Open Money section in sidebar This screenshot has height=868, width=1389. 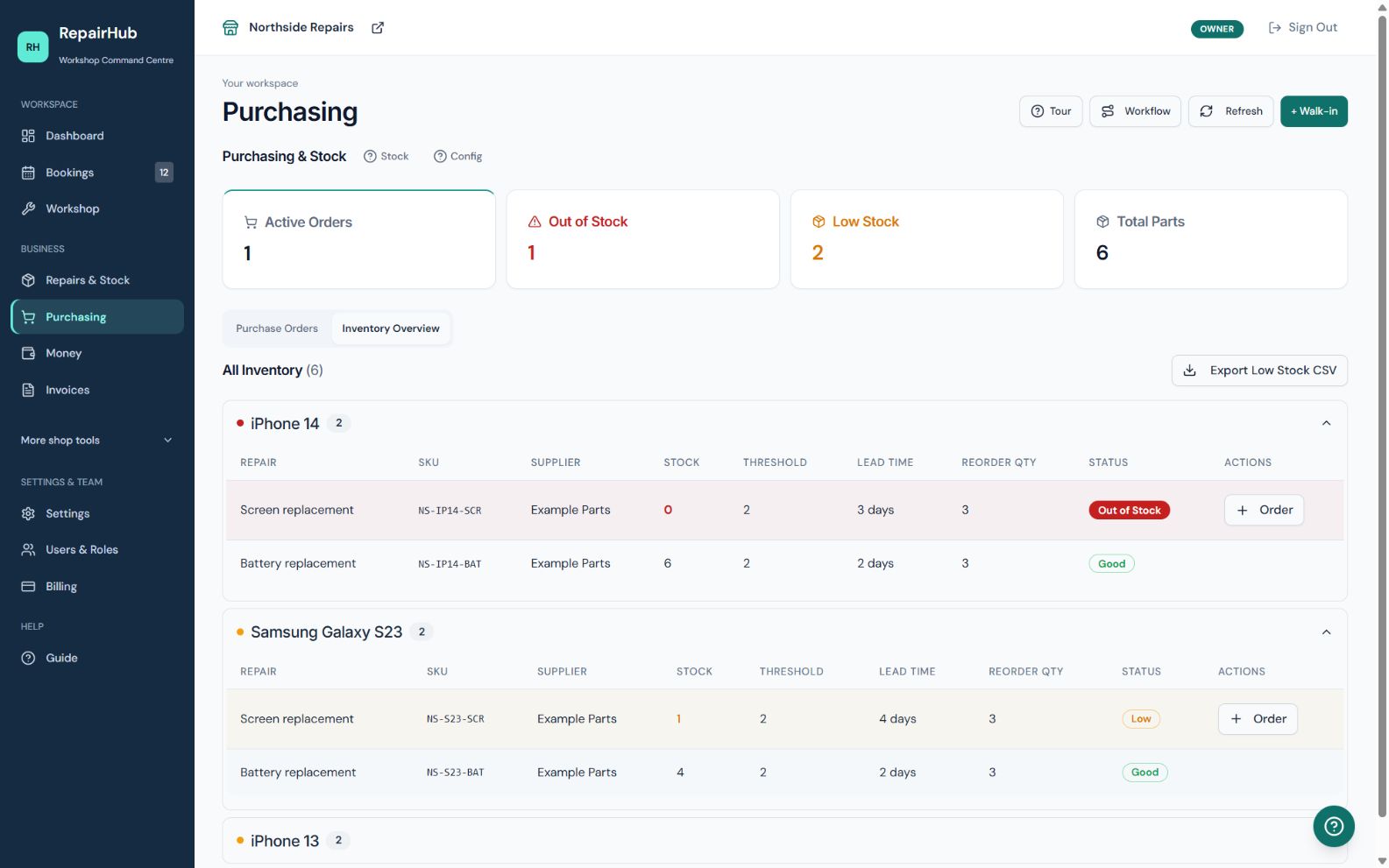pyautogui.click(x=97, y=353)
